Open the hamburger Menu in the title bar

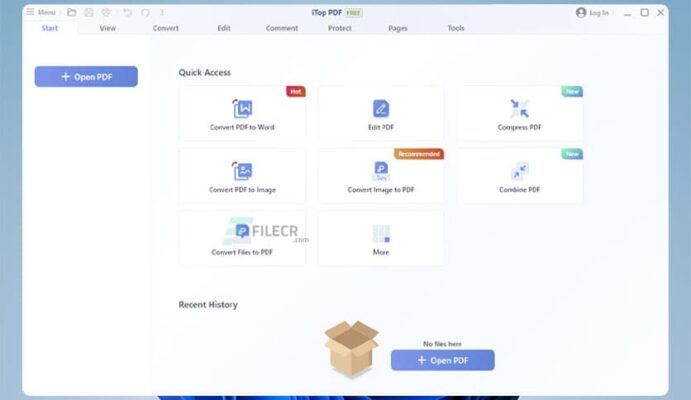pos(41,12)
